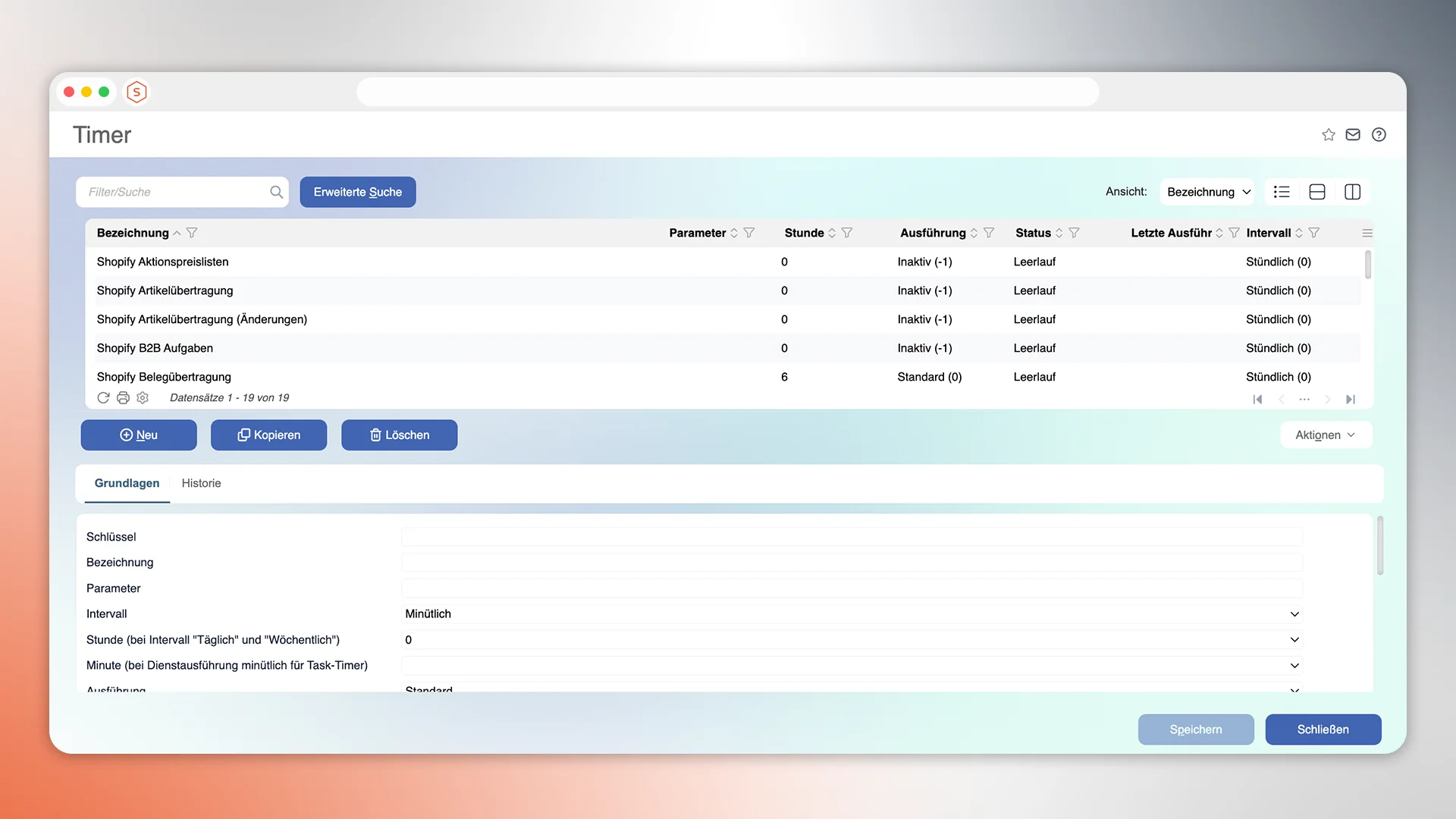This screenshot has width=1456, height=819.
Task: Jump to last page of records
Action: 1351,399
